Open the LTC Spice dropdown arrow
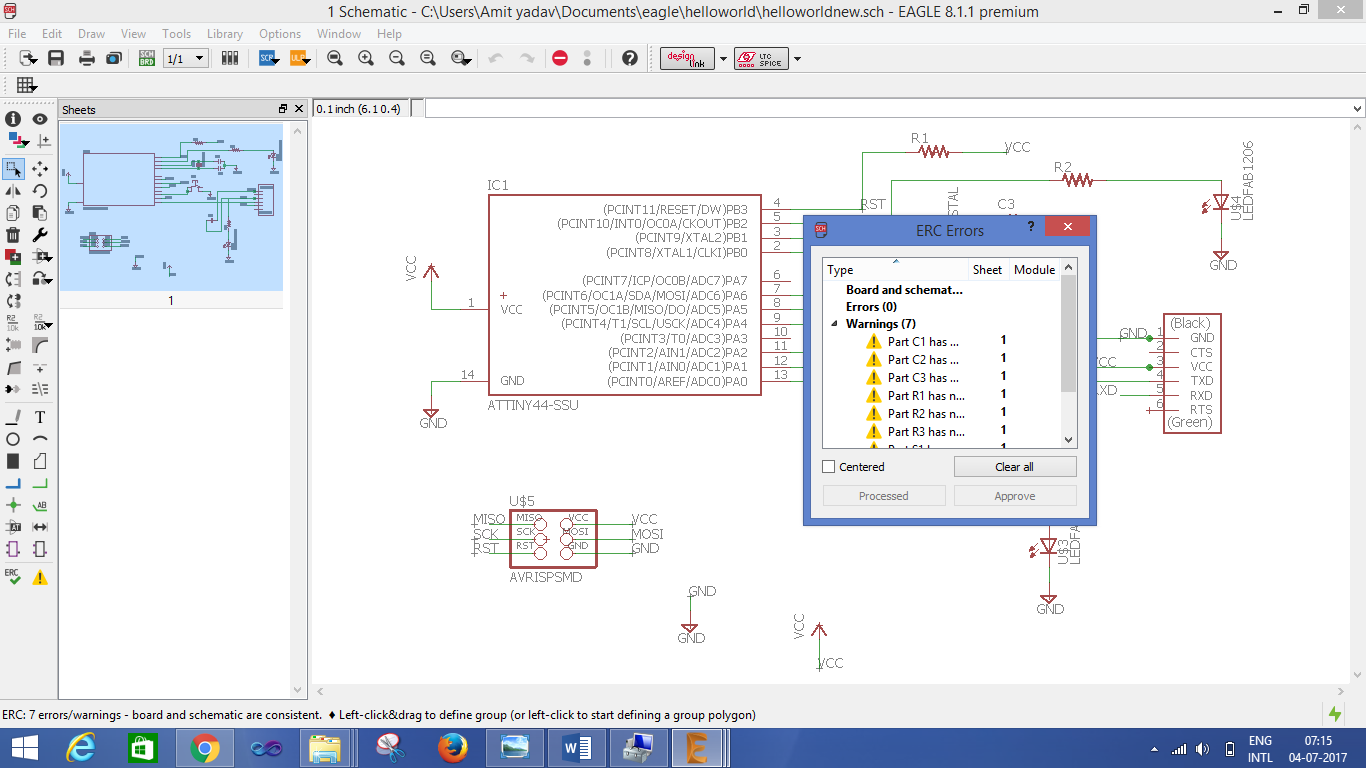Viewport: 1366px width, 768px height. point(797,59)
